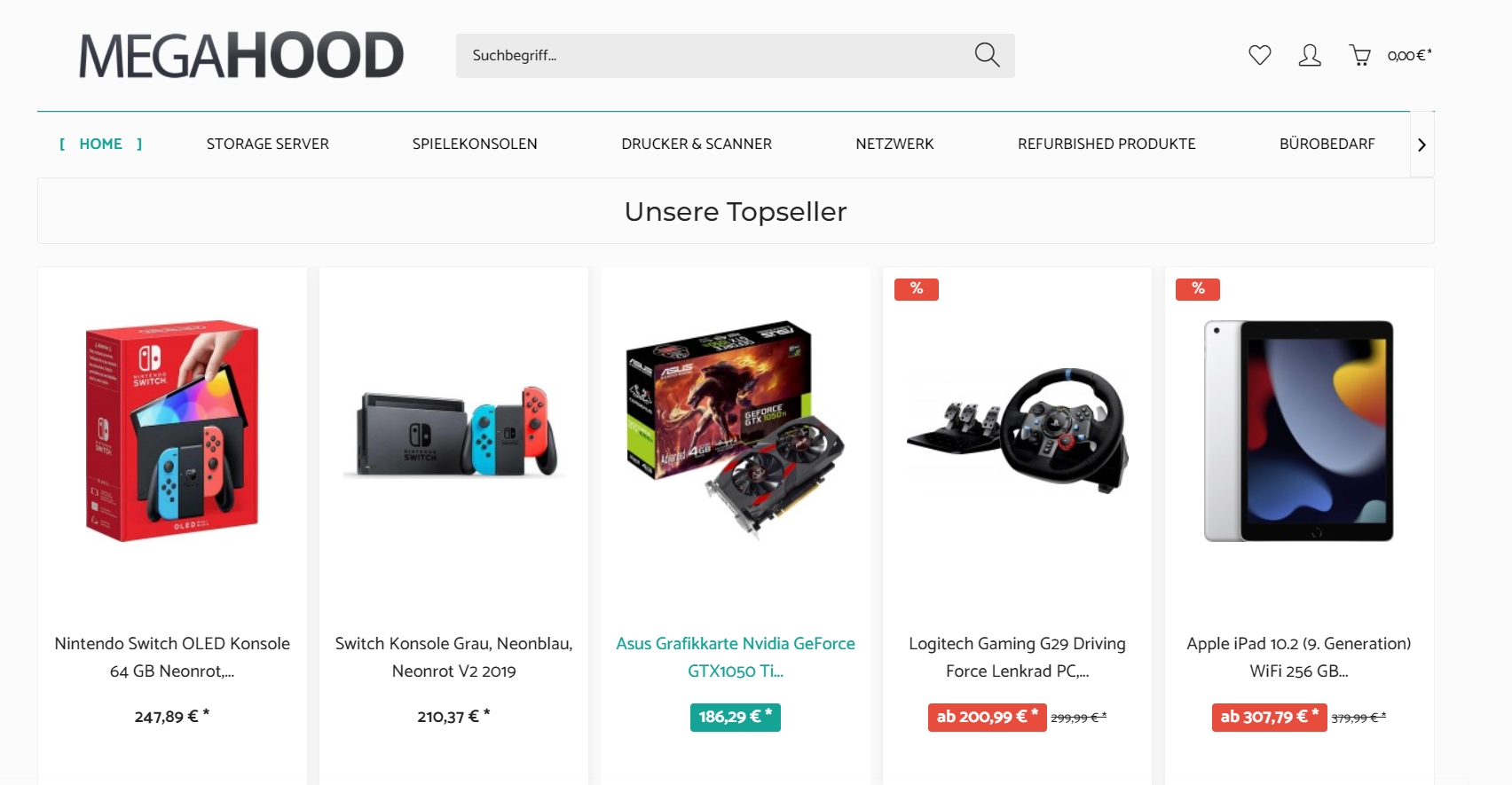The height and width of the screenshot is (785, 1512).
Task: Select the HOME menu item
Action: pyautogui.click(x=100, y=144)
